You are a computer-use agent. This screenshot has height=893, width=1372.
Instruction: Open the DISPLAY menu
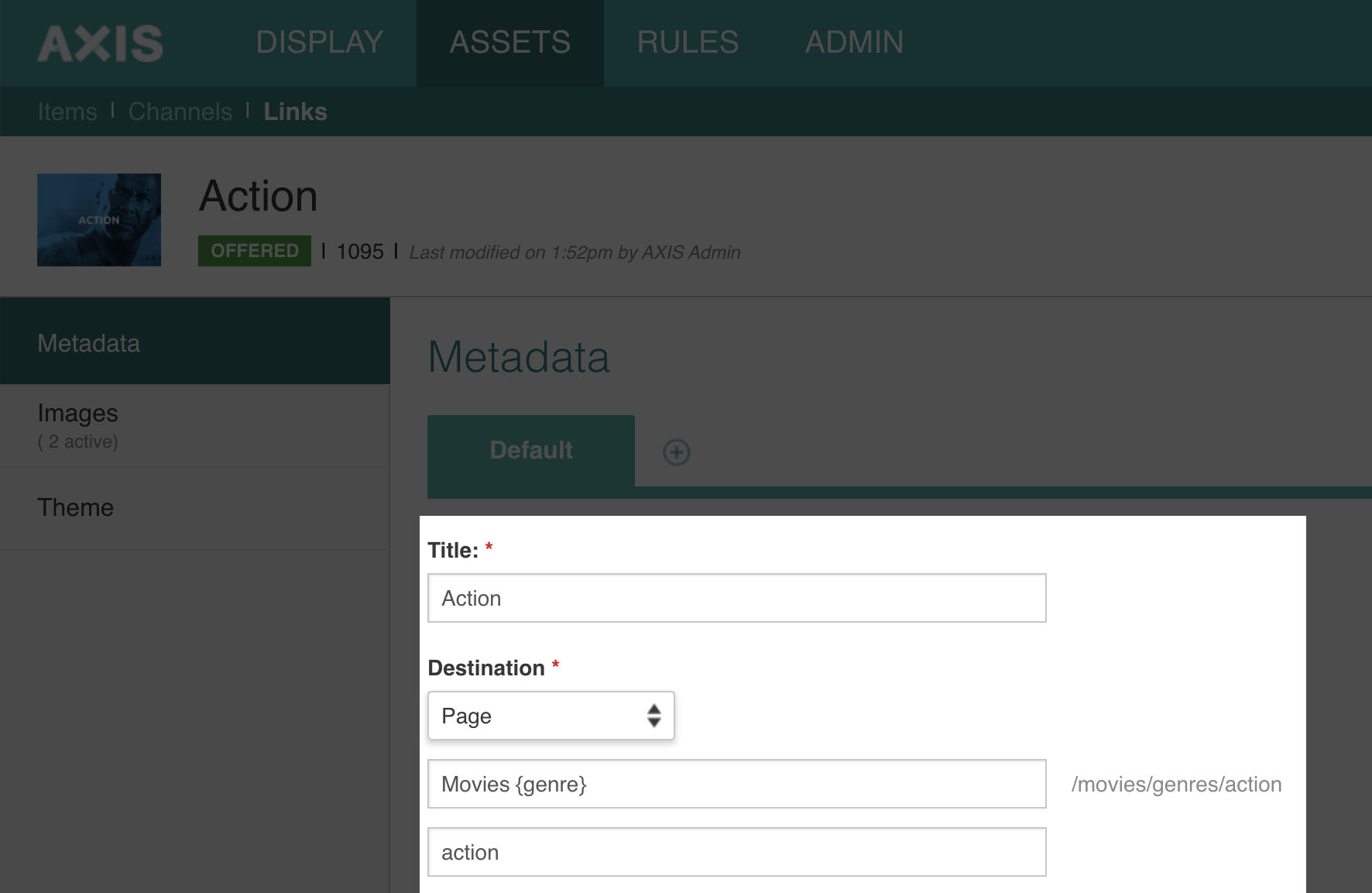point(320,43)
